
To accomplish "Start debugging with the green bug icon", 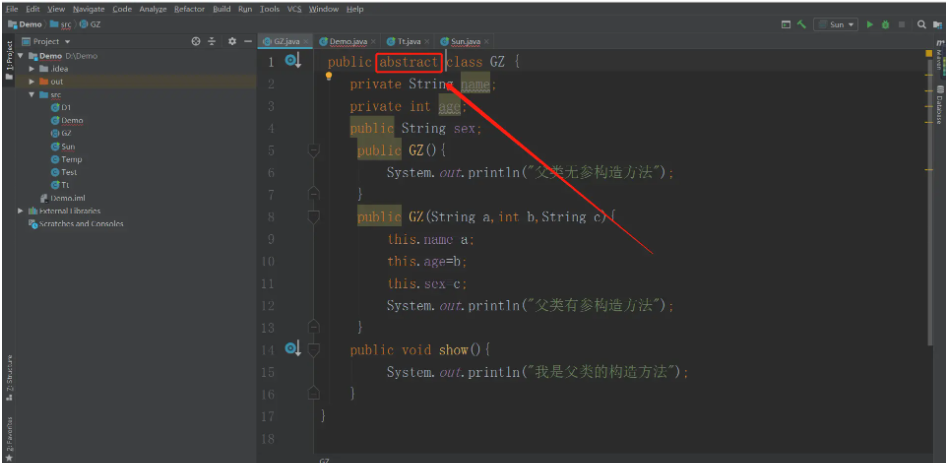I will point(886,25).
